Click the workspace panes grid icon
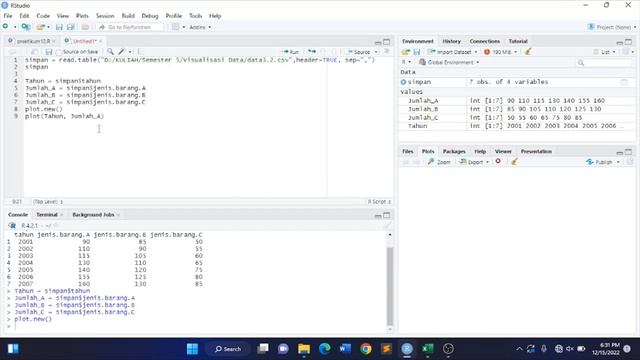This screenshot has width=640, height=360. (x=176, y=27)
